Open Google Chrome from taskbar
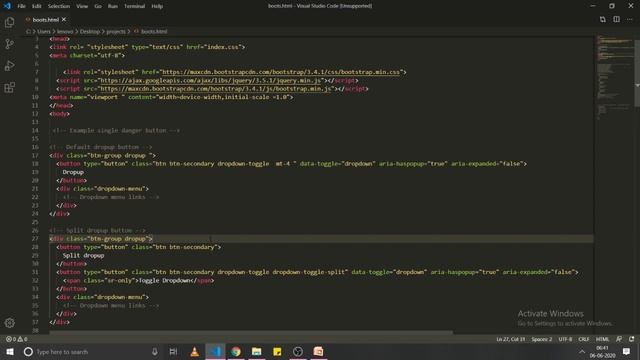Image resolution: width=640 pixels, height=360 pixels. pyautogui.click(x=236, y=351)
